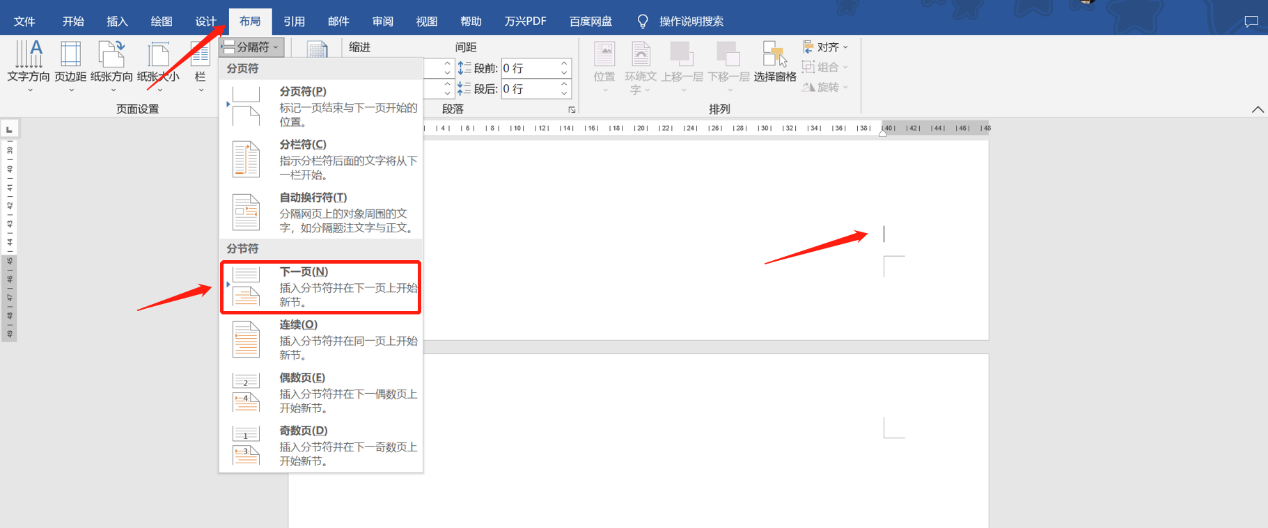Click the 旋转 rotate icon
The height and width of the screenshot is (528, 1268).
[x=808, y=87]
